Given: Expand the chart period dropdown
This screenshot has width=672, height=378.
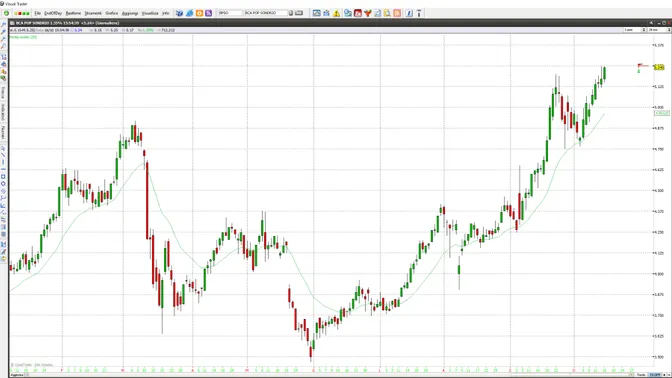Looking at the screenshot, I should (x=635, y=30).
